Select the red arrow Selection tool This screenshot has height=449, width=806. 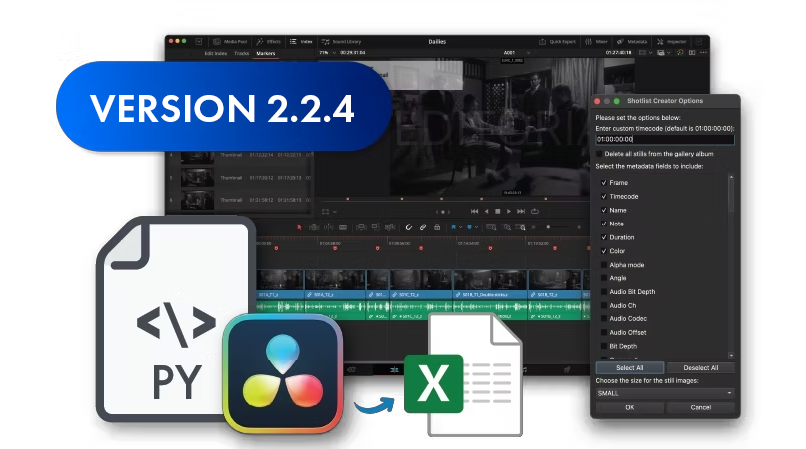pos(299,227)
